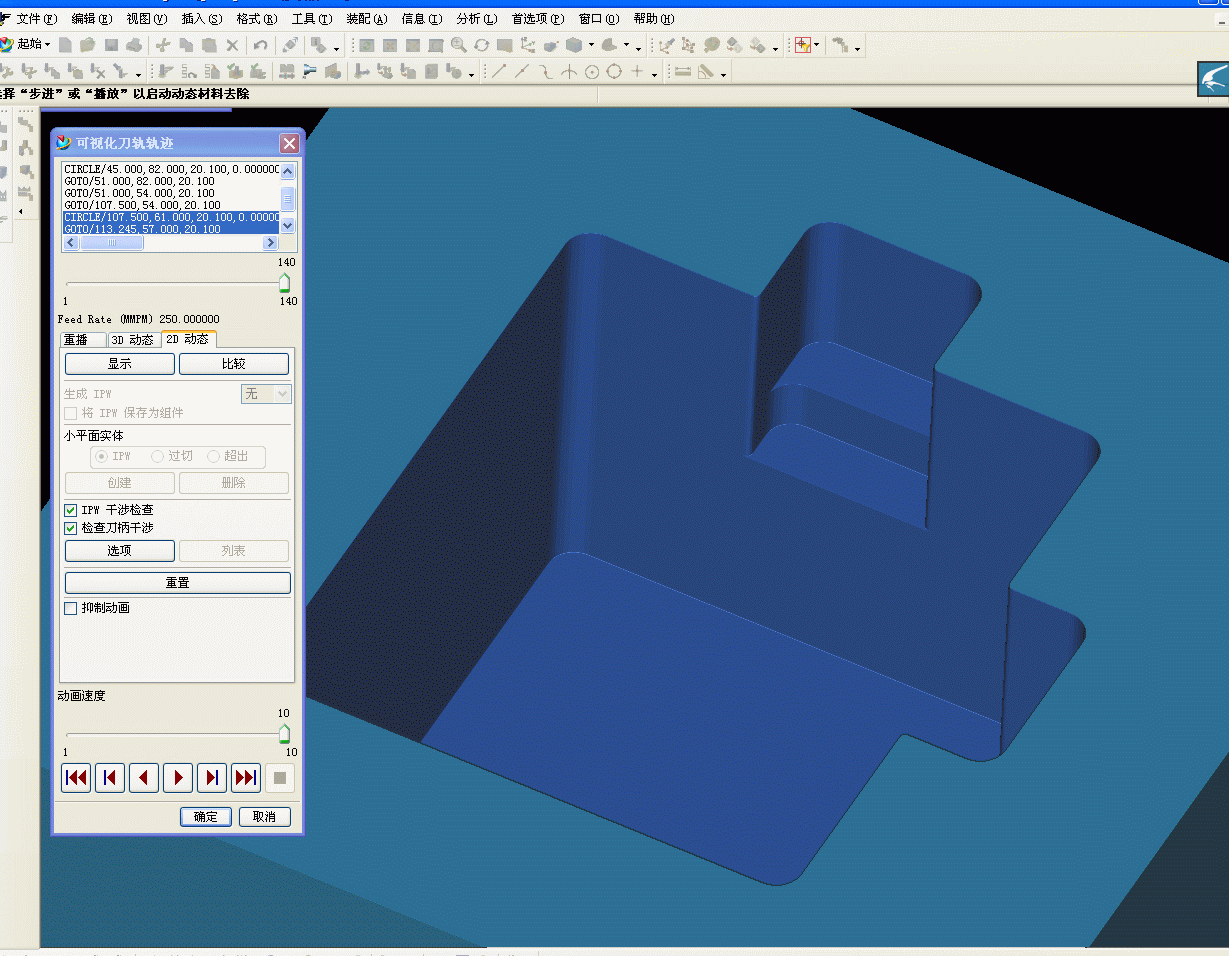Rewind to first toolpath event button
Screen dimensions: 1229x956
click(76, 778)
